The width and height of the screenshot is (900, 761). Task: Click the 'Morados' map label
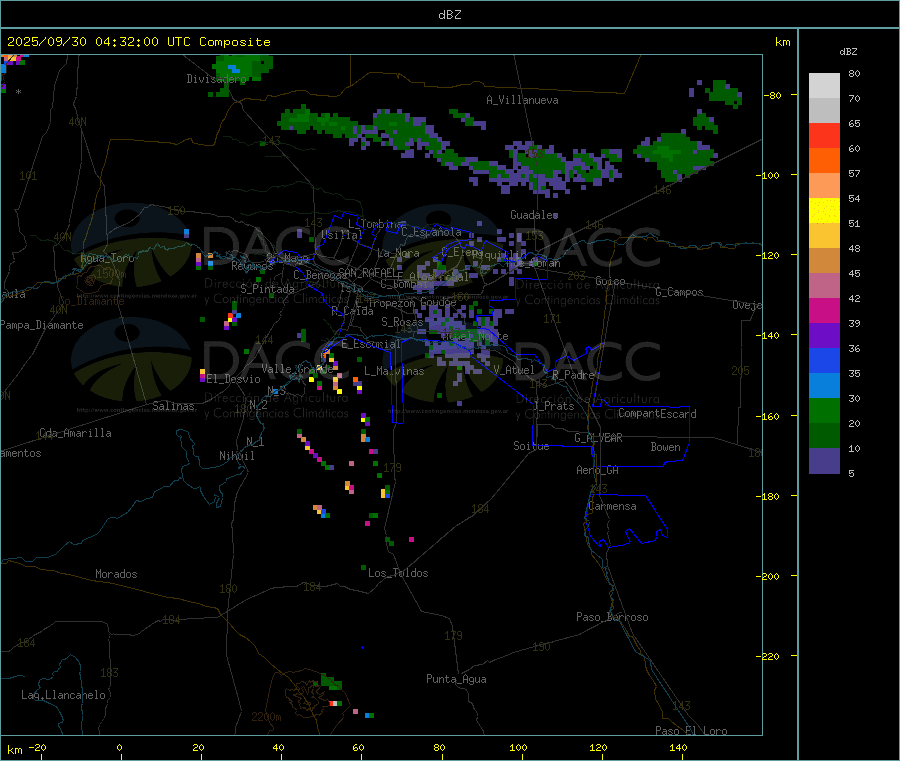click(x=116, y=574)
